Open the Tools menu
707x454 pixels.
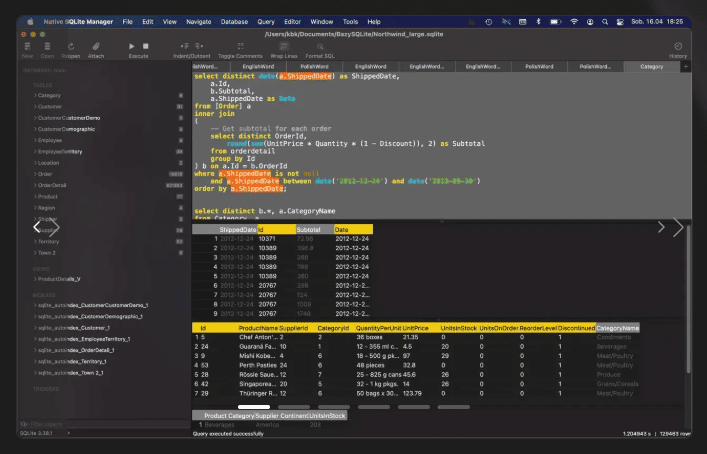[350, 22]
